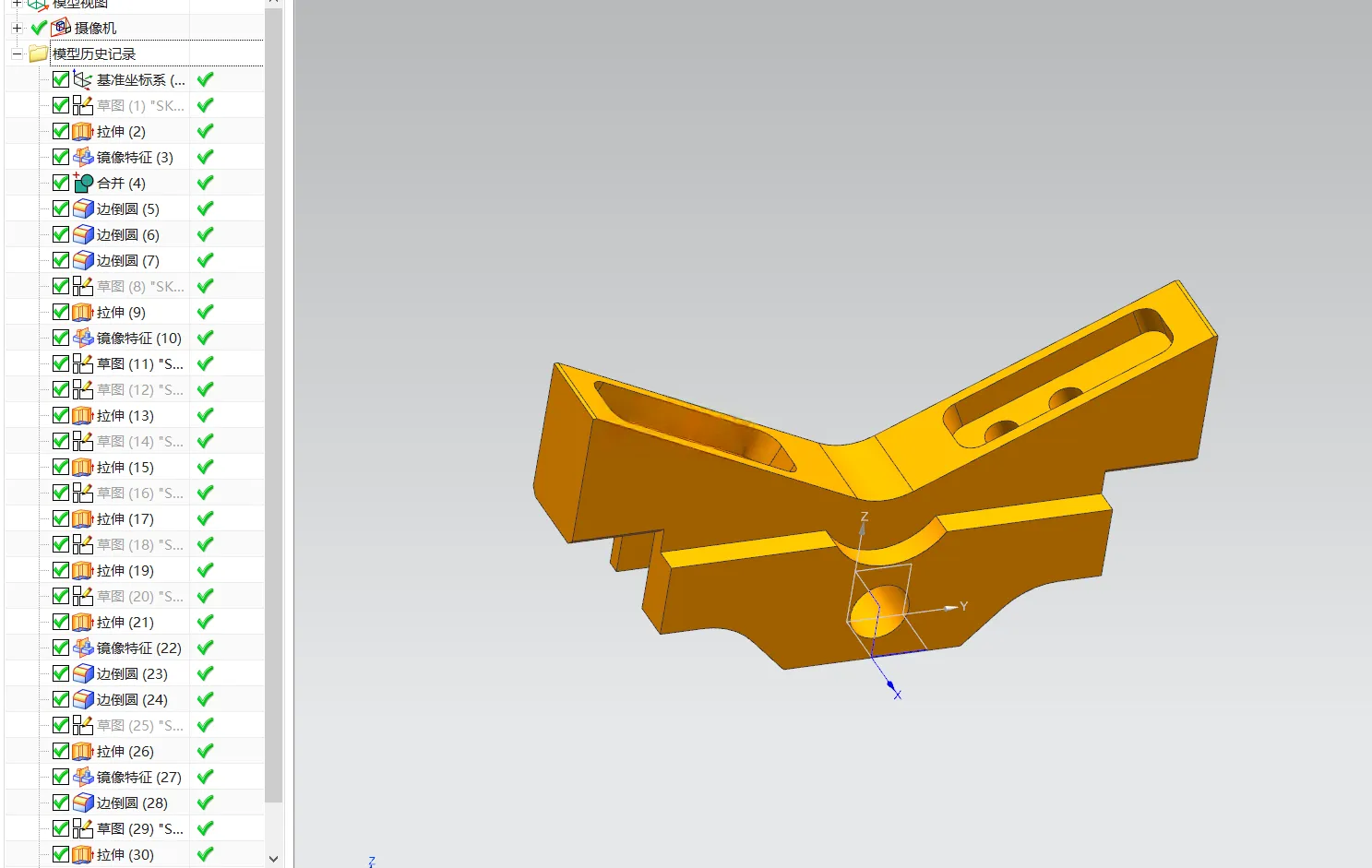
Task: Uncheck the checkbox for 镜像特征 (3)
Action: [61, 158]
